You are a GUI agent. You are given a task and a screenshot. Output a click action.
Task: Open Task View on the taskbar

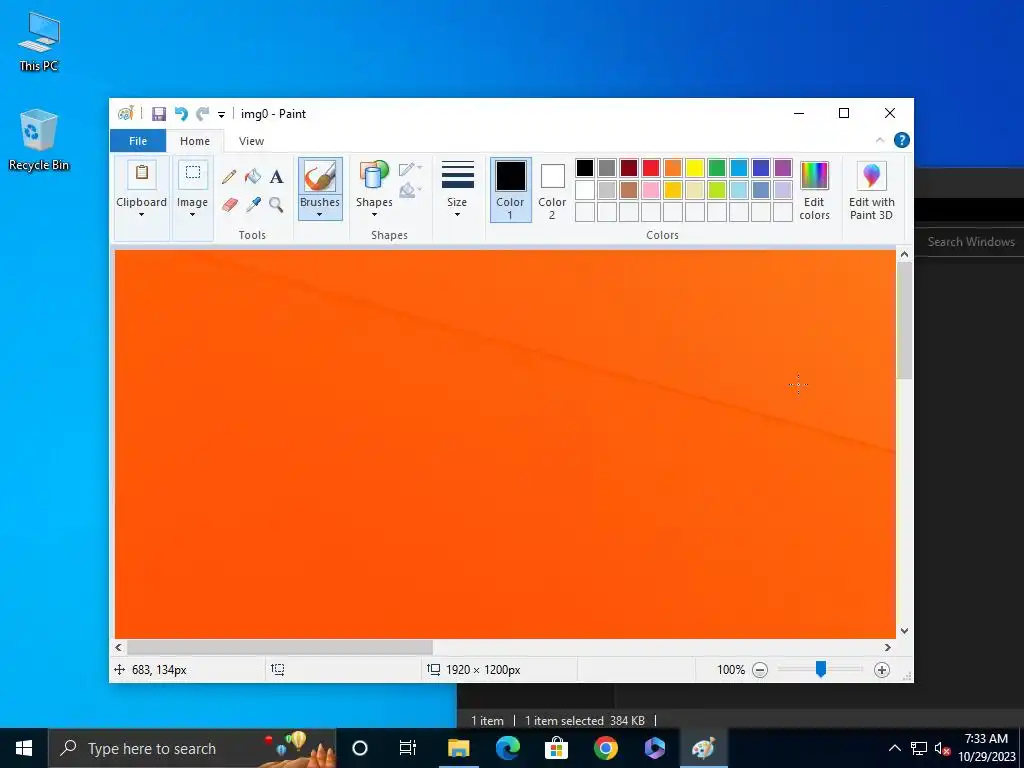(408, 748)
